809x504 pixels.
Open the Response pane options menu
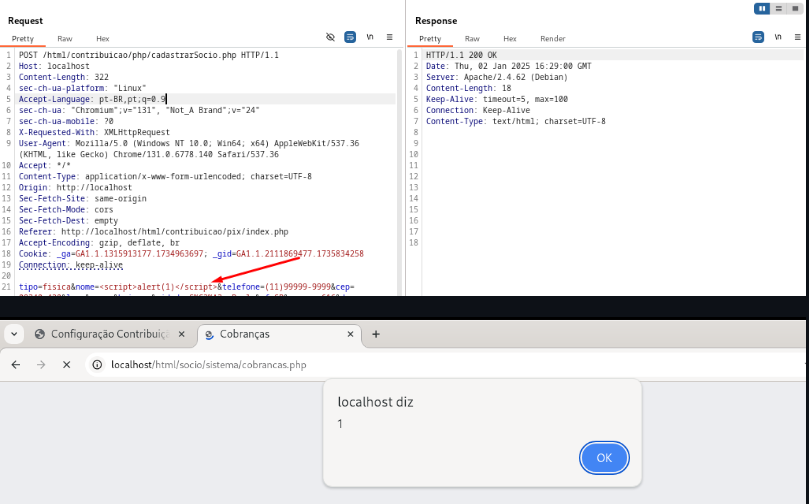[x=798, y=37]
